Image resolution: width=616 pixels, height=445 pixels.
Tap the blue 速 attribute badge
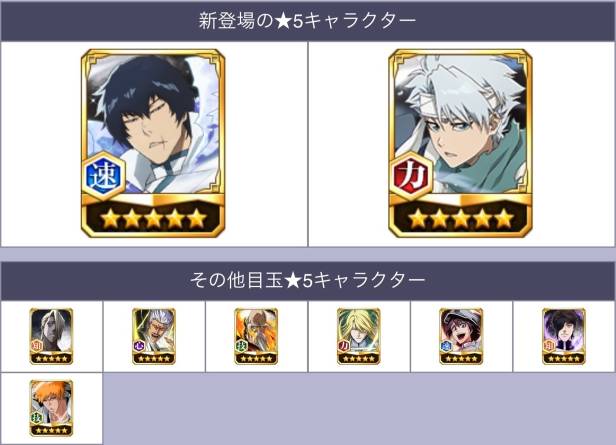tap(104, 176)
